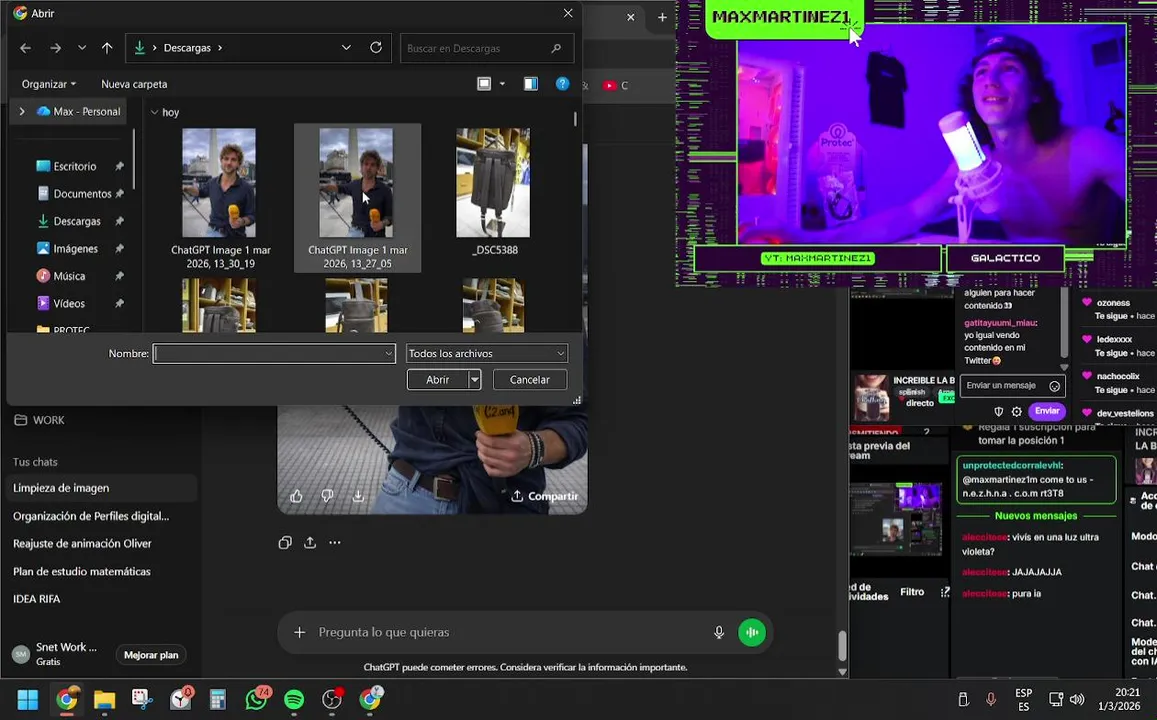
Task: Open file dialog help
Action: (x=562, y=84)
